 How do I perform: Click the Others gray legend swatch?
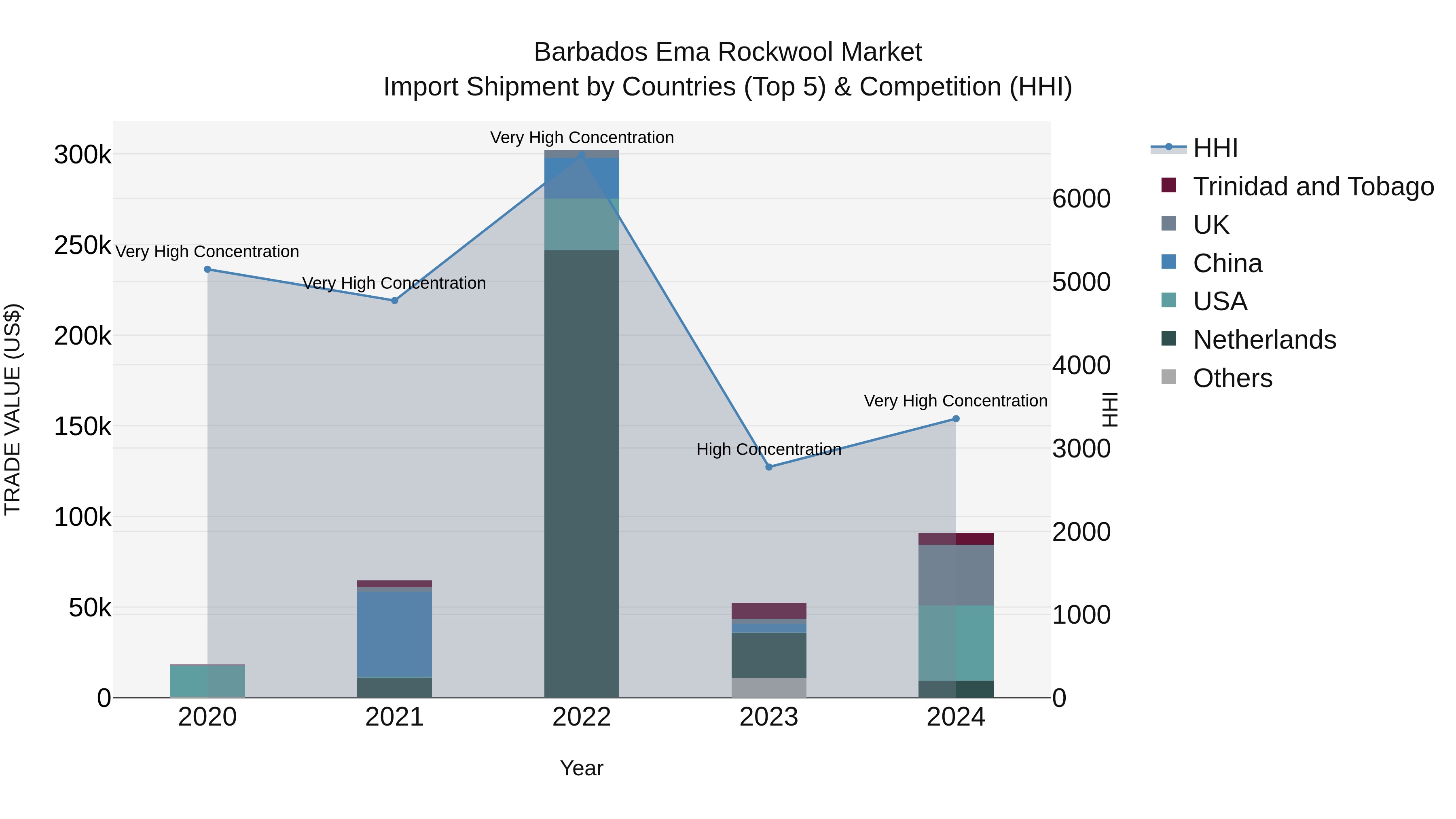1168,377
